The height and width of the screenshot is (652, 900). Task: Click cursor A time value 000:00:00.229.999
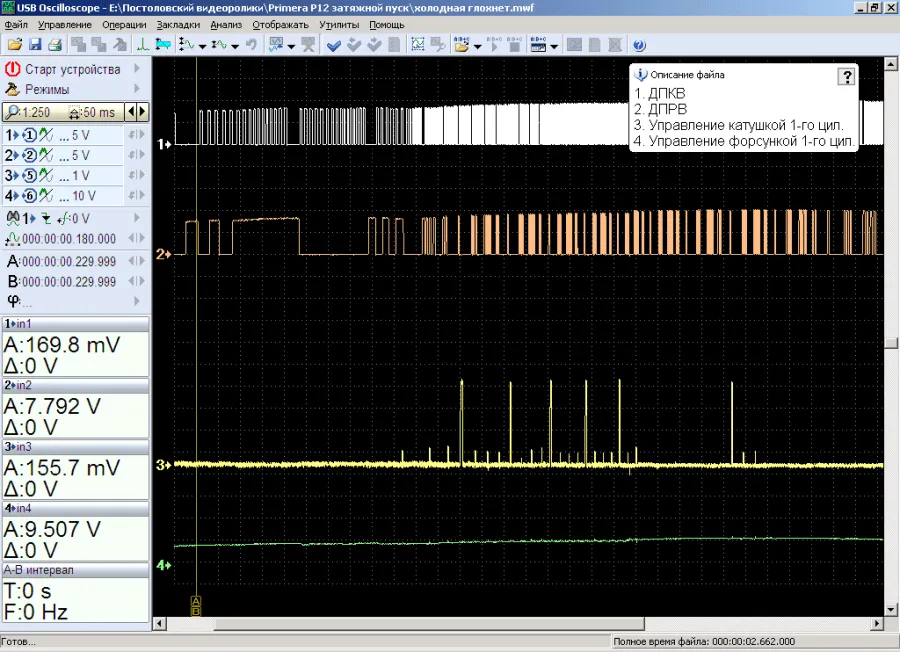tap(69, 262)
